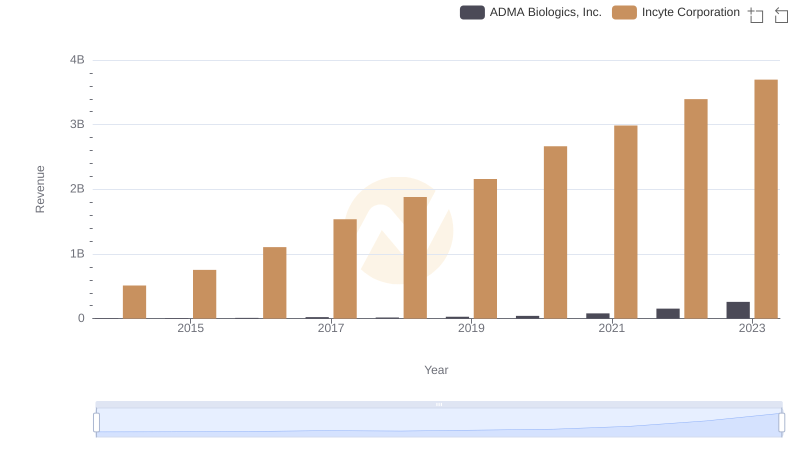
Task: Click the Incyte 2018 revenue bar
Action: [415, 258]
